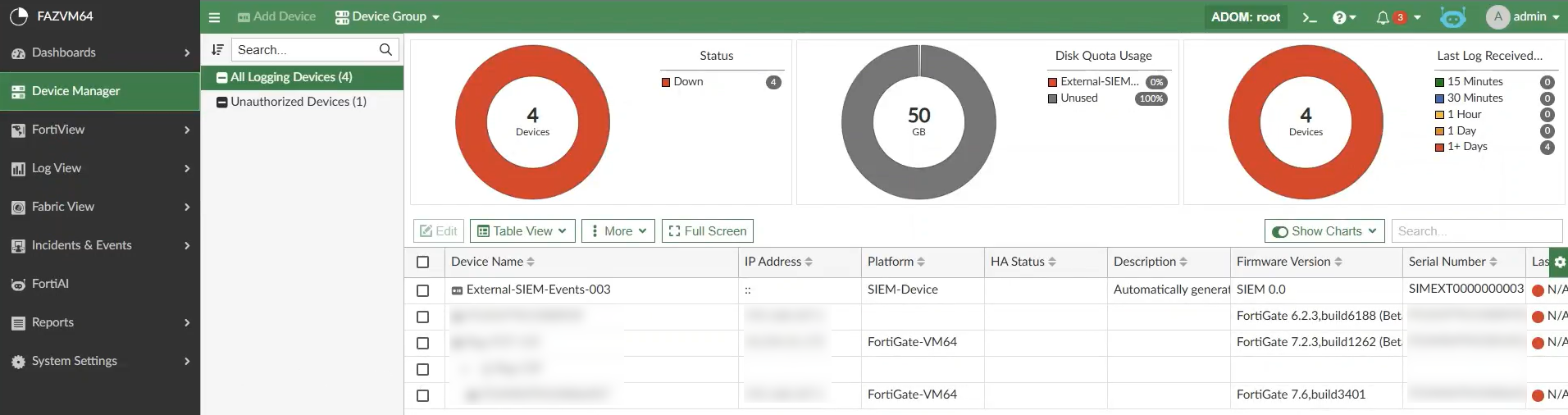Viewport: 1568px width, 415px height.
Task: Open the table column settings gear
Action: pos(1559,262)
